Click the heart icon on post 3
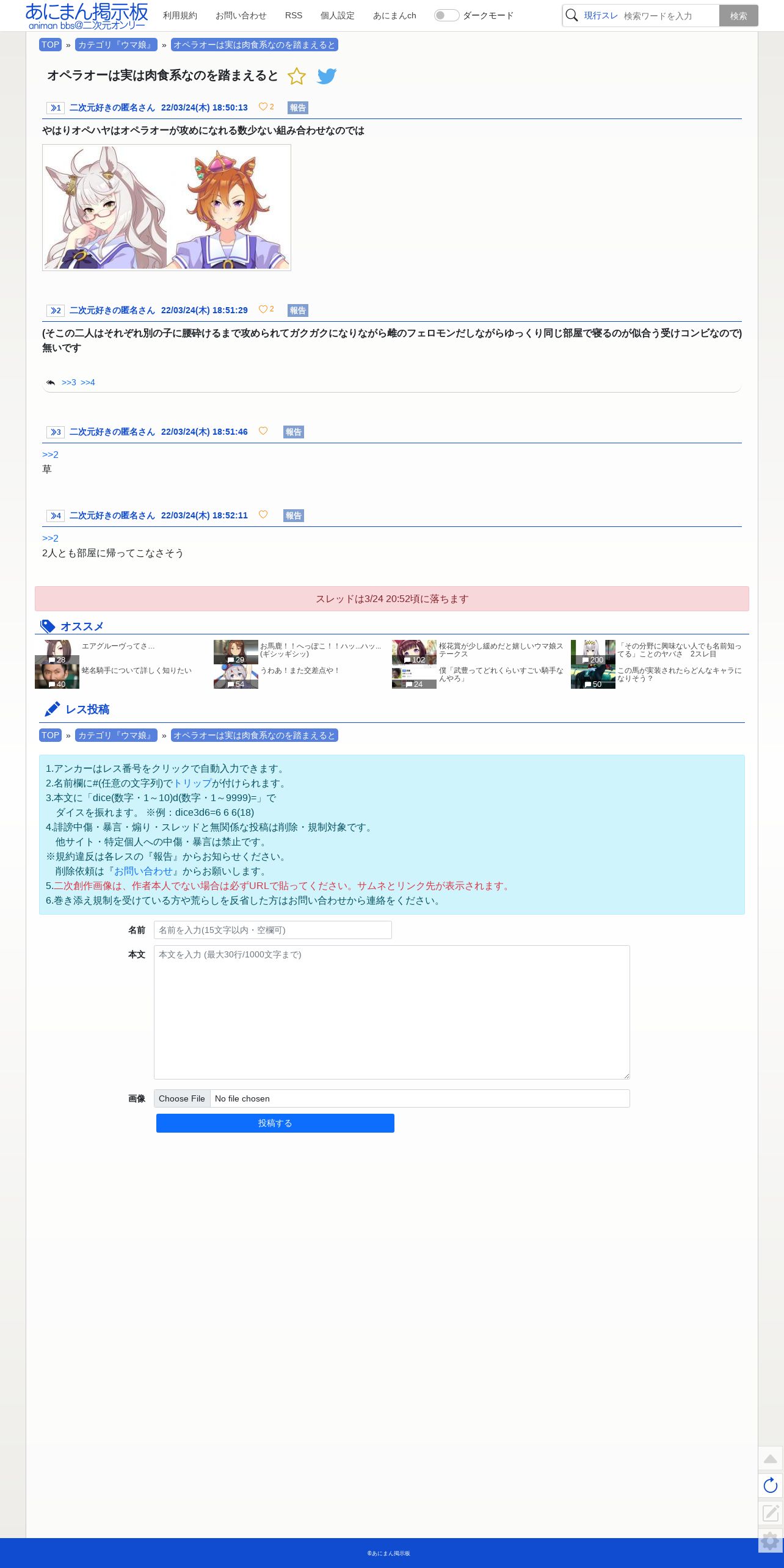The height and width of the screenshot is (1568, 784). coord(263,431)
